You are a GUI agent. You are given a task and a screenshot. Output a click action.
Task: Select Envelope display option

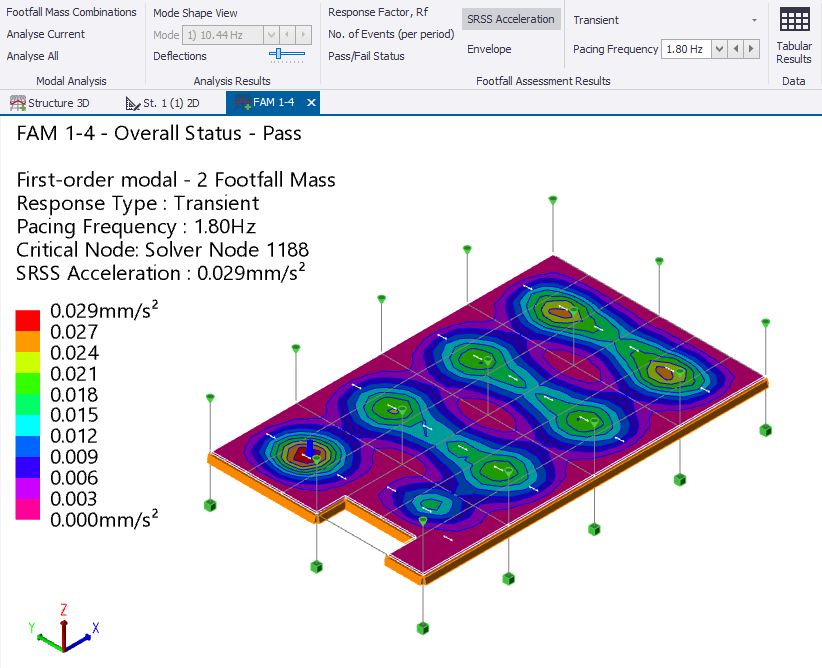[x=489, y=48]
